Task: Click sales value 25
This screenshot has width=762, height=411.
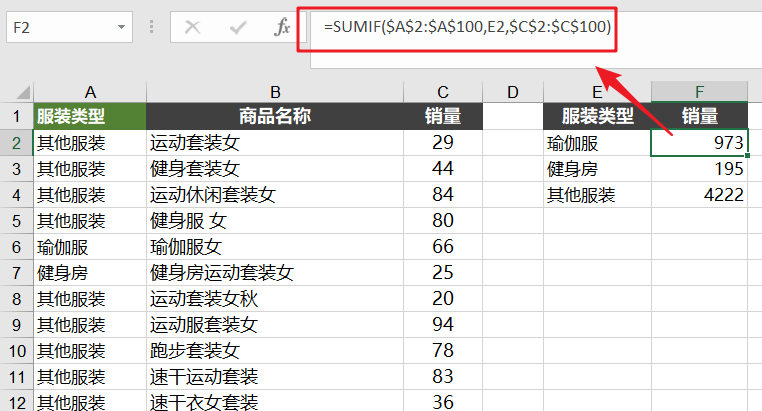Action: pos(443,273)
